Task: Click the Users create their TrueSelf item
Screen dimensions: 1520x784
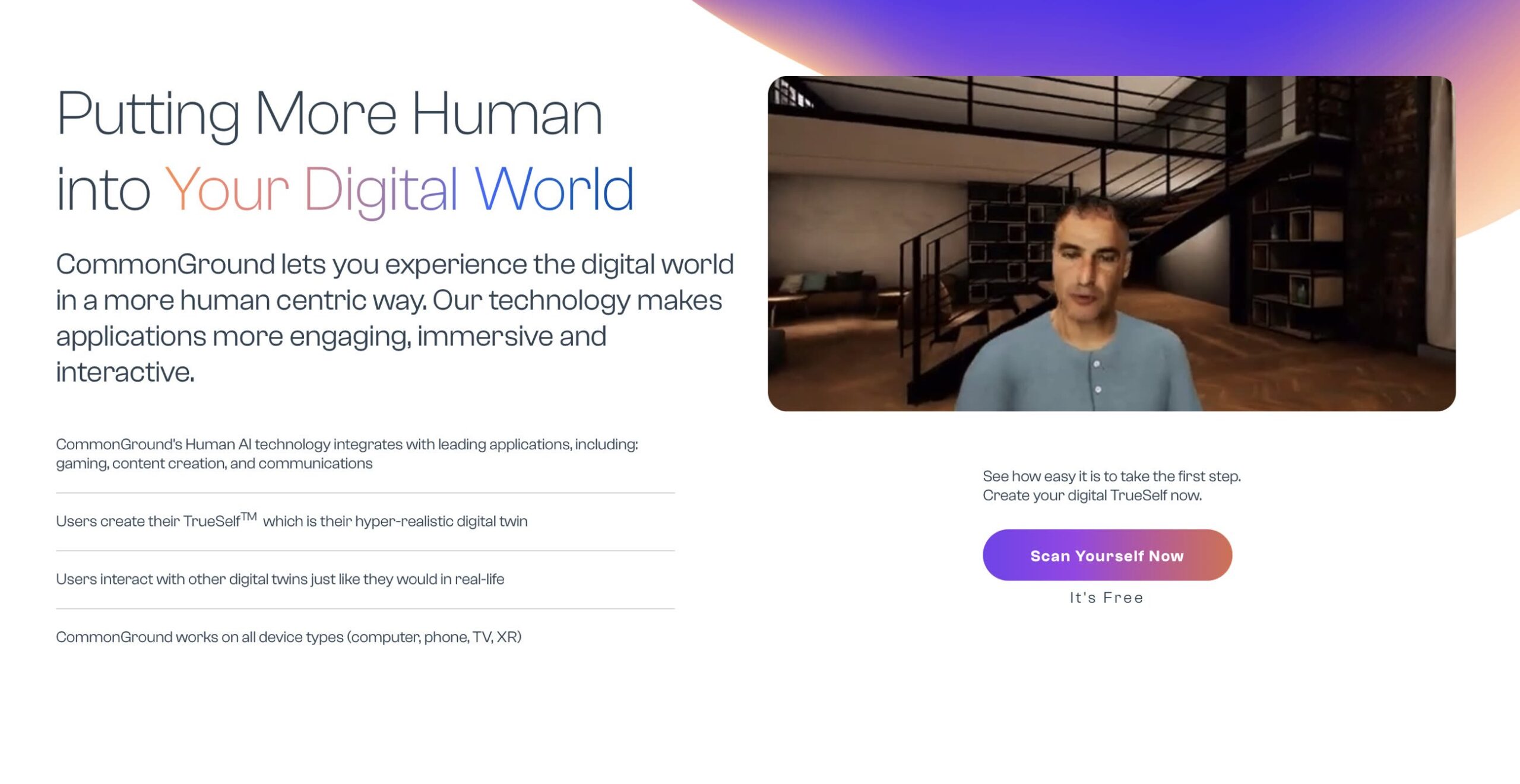Action: coord(292,520)
